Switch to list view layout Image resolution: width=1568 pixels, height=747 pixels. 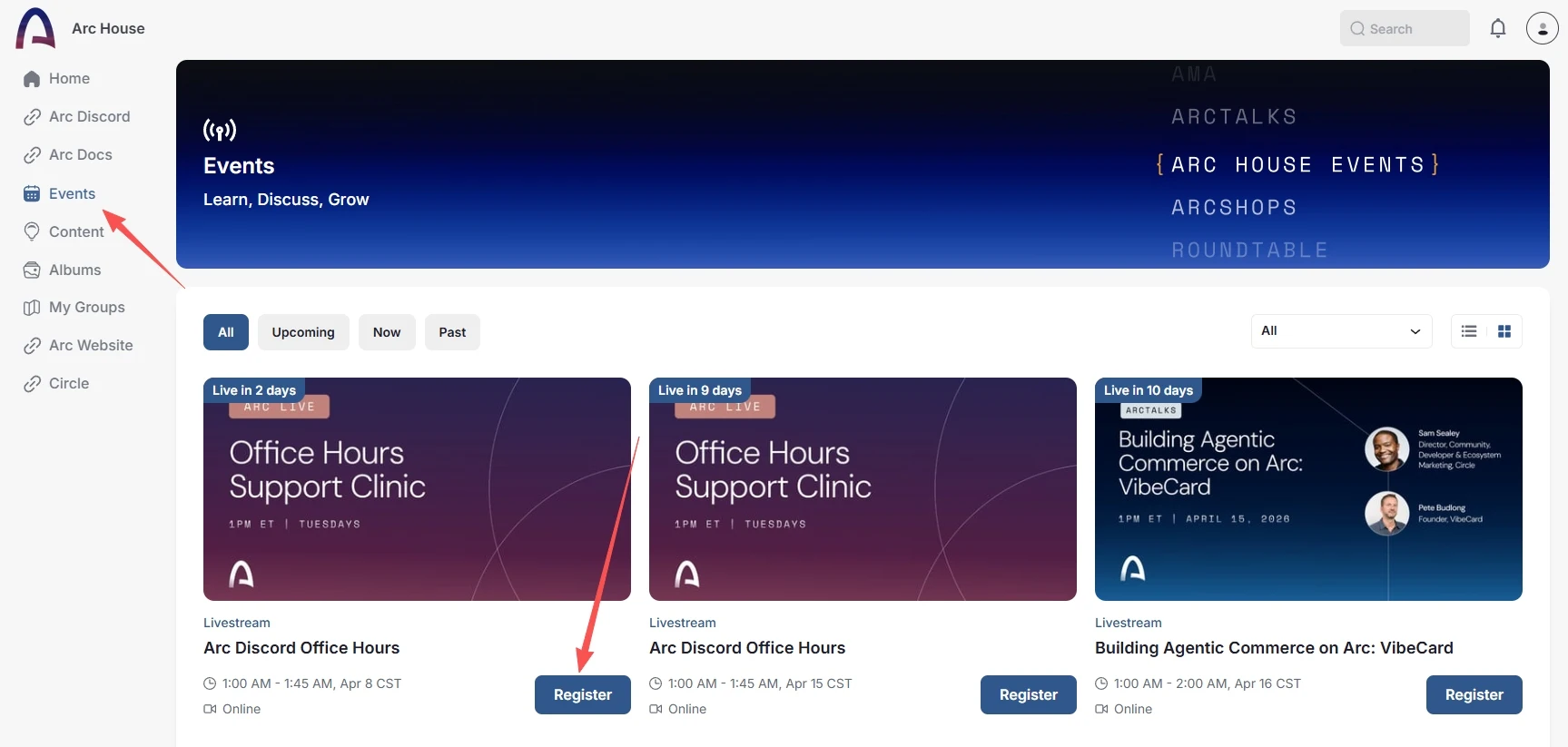[x=1469, y=331]
